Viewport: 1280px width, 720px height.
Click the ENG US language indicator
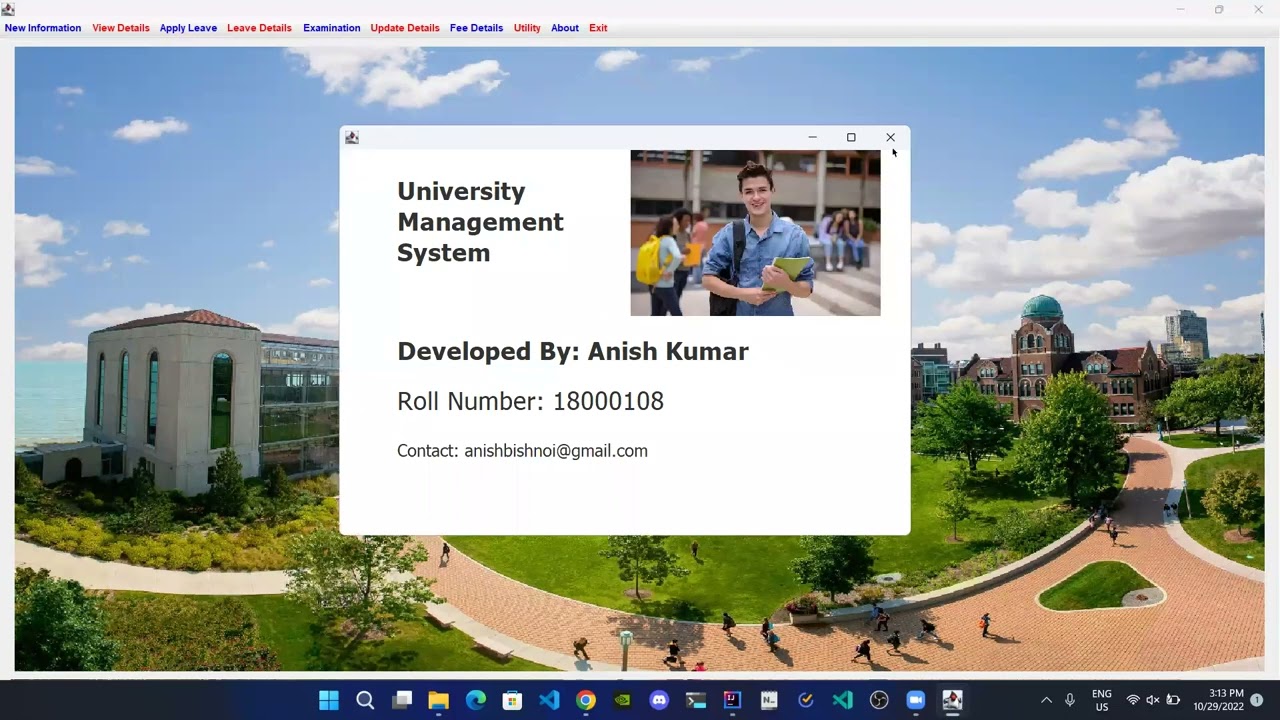coord(1102,700)
